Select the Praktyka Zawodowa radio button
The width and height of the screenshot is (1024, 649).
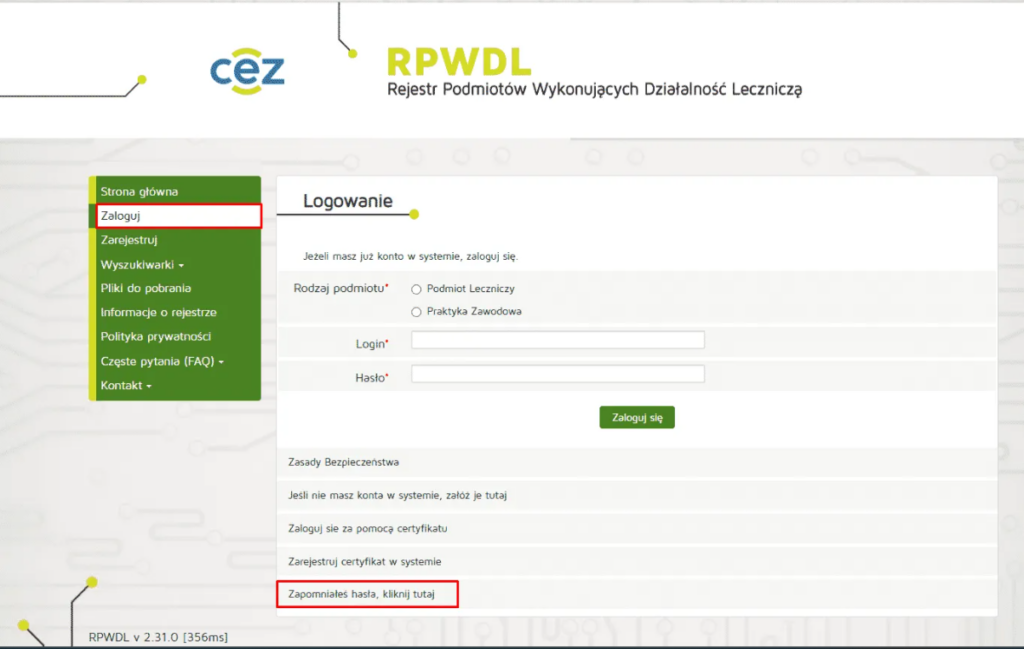(416, 311)
